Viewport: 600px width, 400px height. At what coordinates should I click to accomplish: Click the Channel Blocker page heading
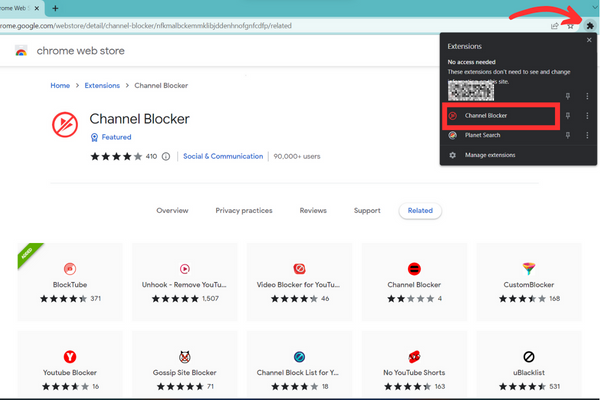139,119
